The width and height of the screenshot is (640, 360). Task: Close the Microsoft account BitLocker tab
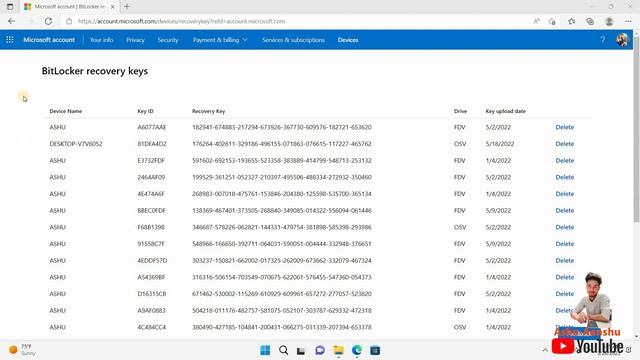pyautogui.click(x=113, y=7)
